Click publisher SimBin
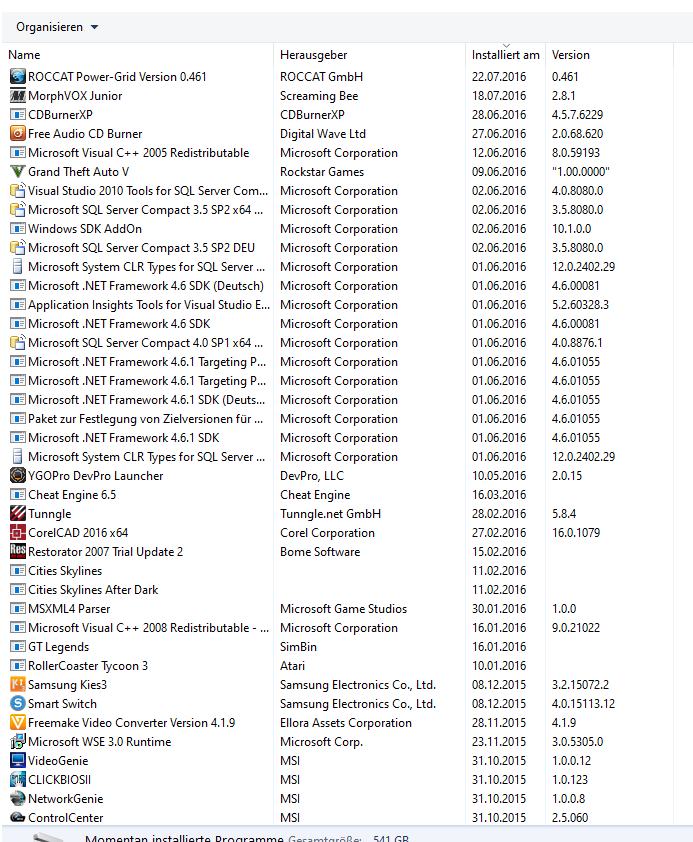The image size is (693, 842). (298, 647)
